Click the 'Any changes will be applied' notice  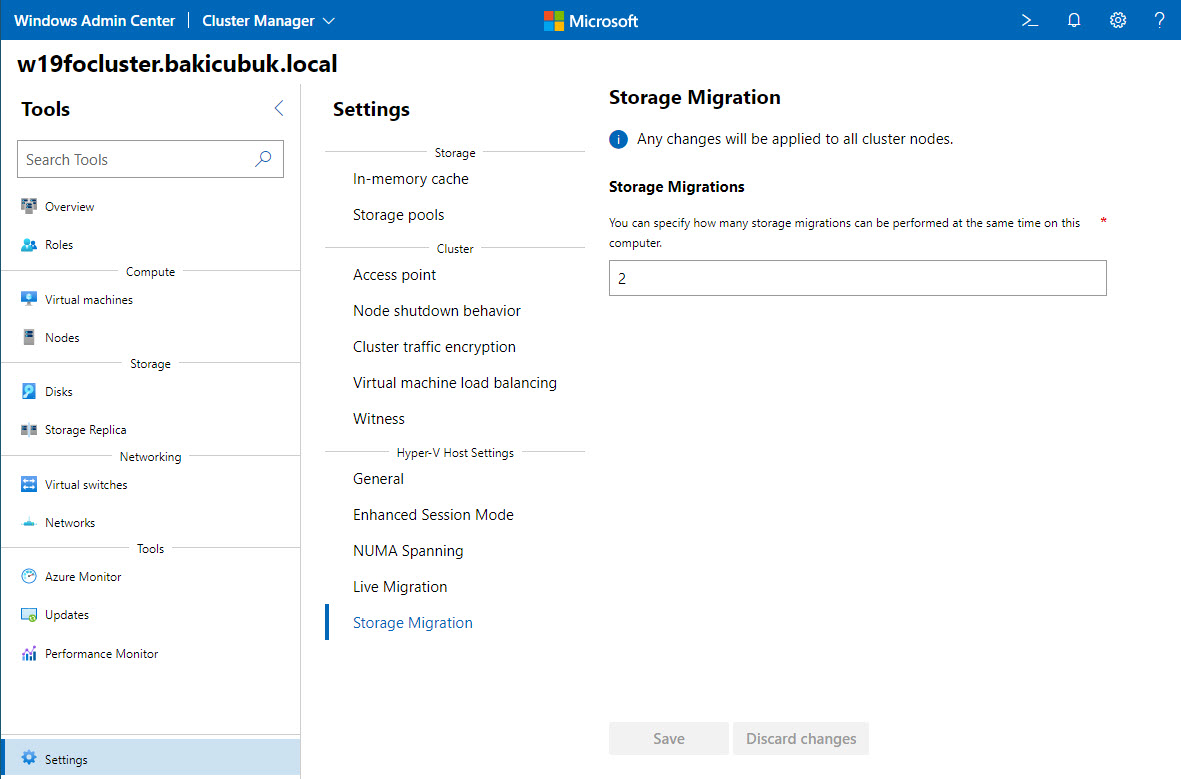point(795,139)
